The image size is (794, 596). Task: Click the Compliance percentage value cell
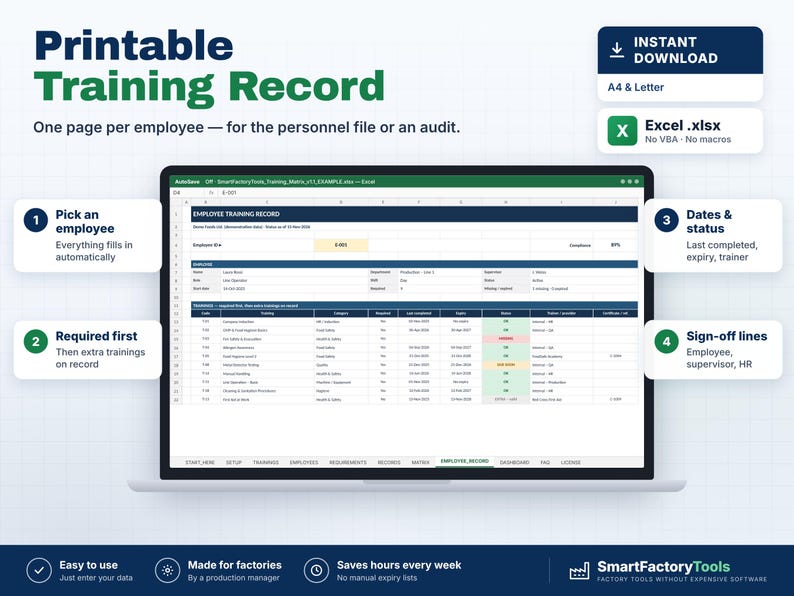[x=615, y=245]
